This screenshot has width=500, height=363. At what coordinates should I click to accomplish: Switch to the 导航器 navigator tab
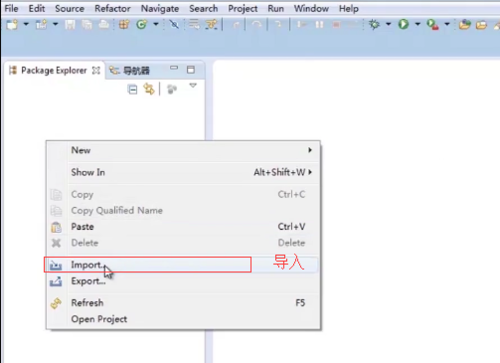pyautogui.click(x=130, y=70)
